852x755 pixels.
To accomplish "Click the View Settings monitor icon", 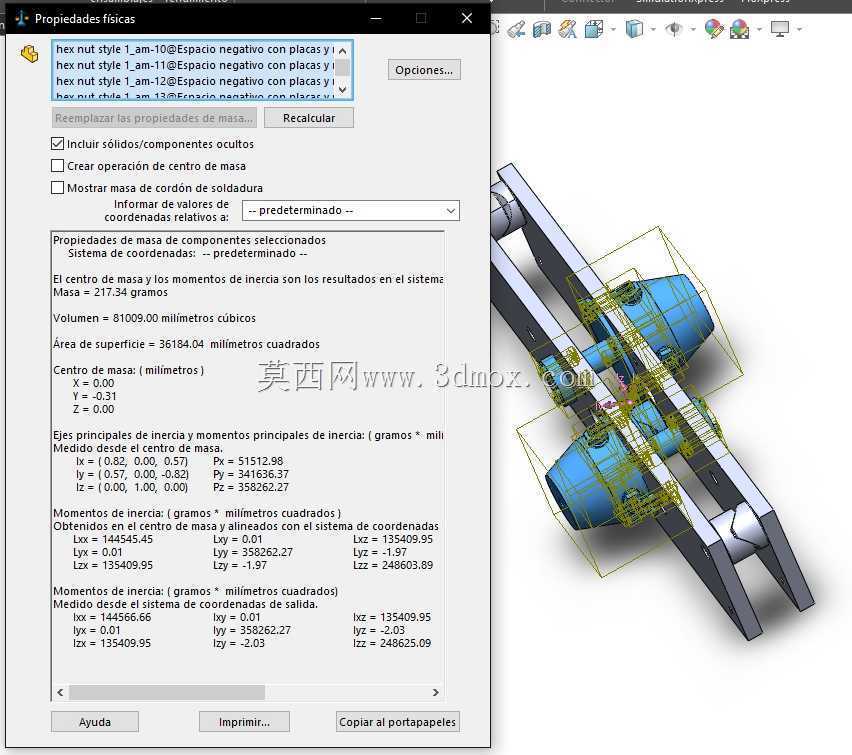I will tap(780, 29).
